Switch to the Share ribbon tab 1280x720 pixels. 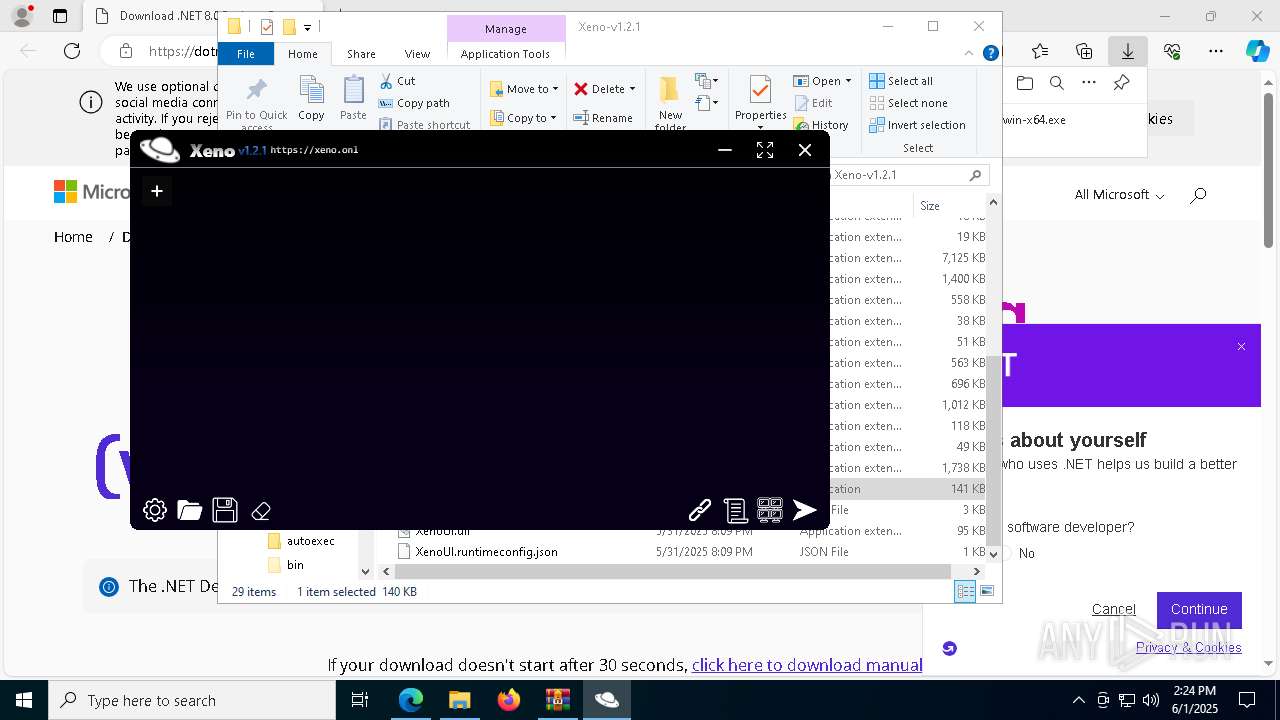[x=361, y=54]
